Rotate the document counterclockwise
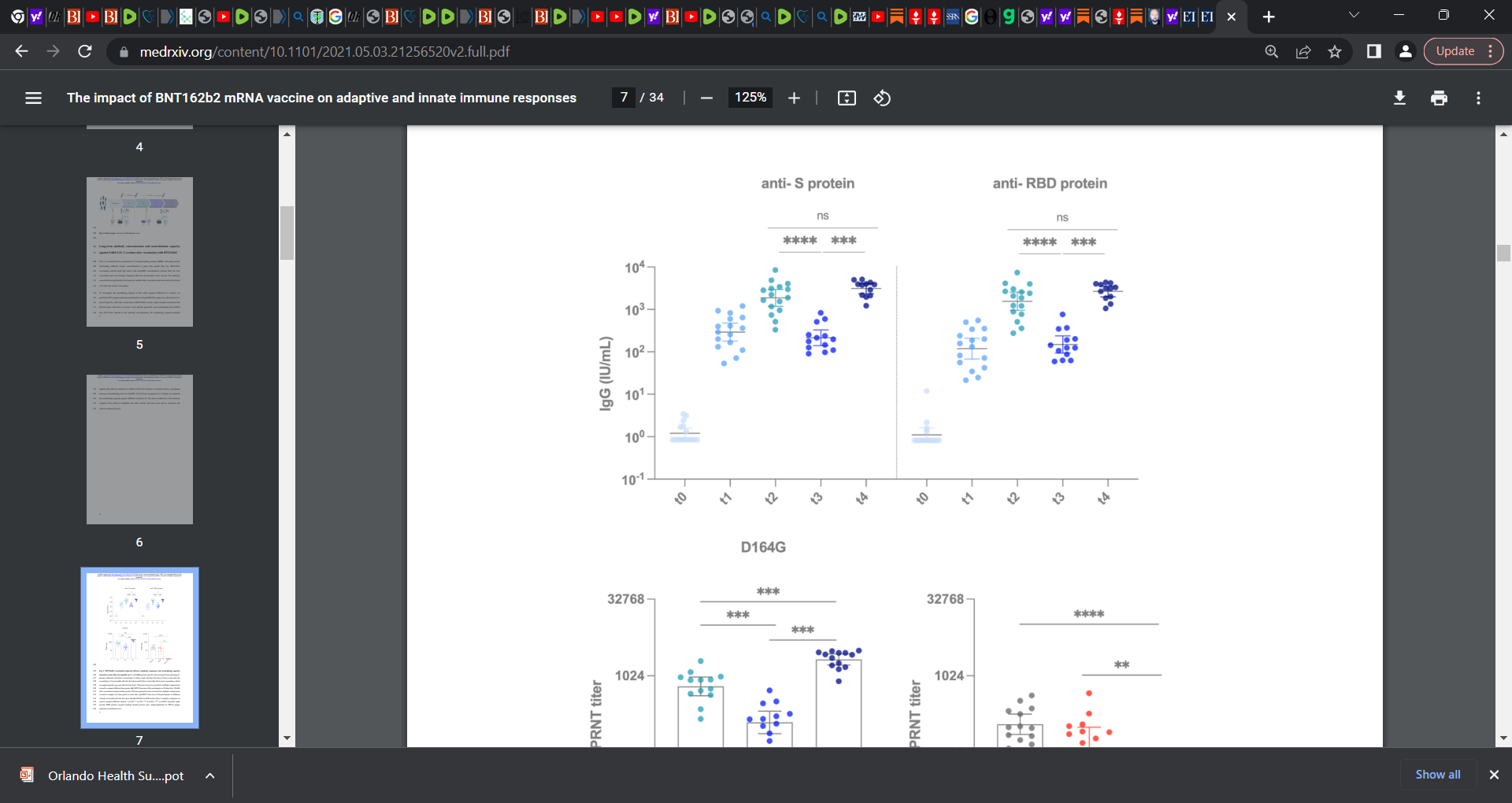 (x=882, y=98)
